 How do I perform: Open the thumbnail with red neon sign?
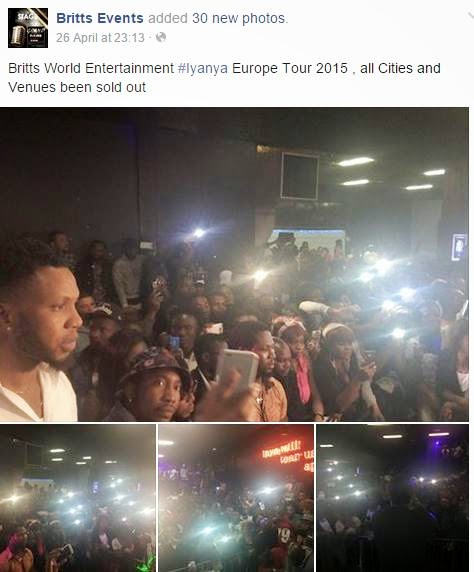[x=236, y=498]
